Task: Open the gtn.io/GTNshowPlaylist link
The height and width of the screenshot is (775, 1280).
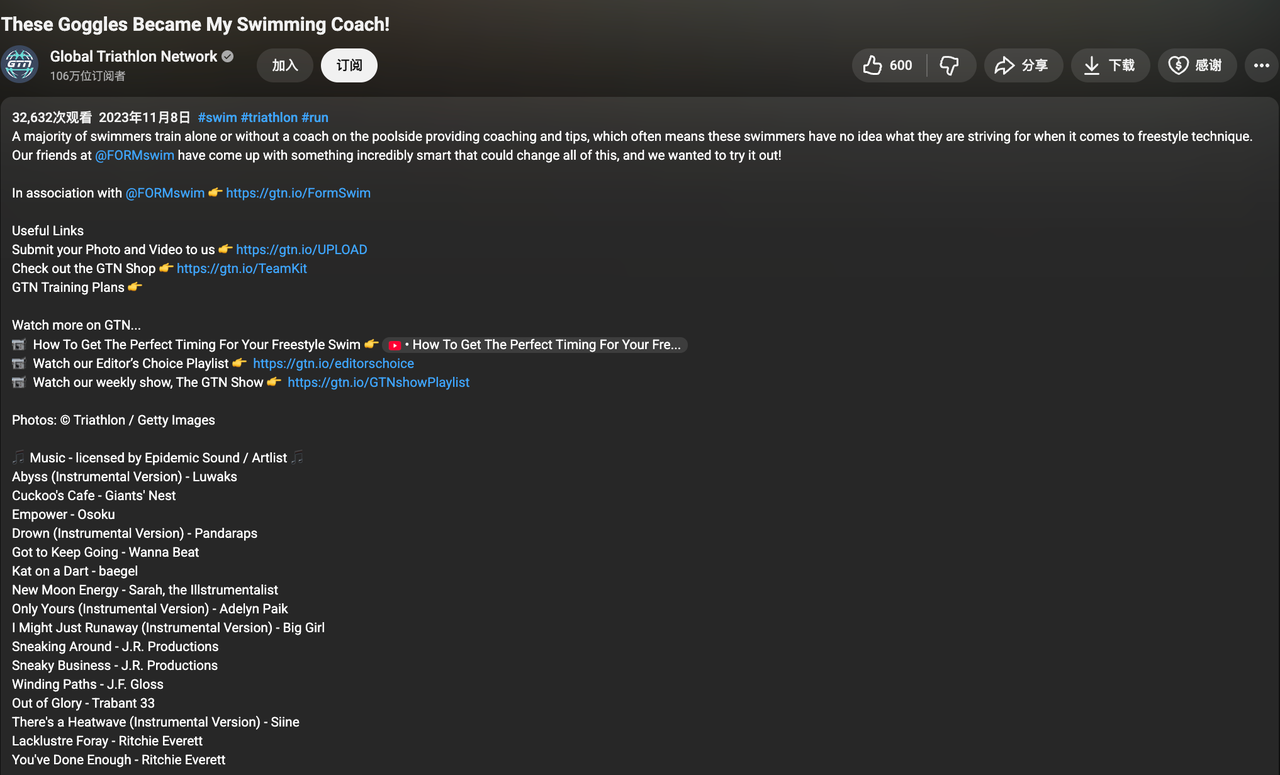Action: (x=378, y=383)
